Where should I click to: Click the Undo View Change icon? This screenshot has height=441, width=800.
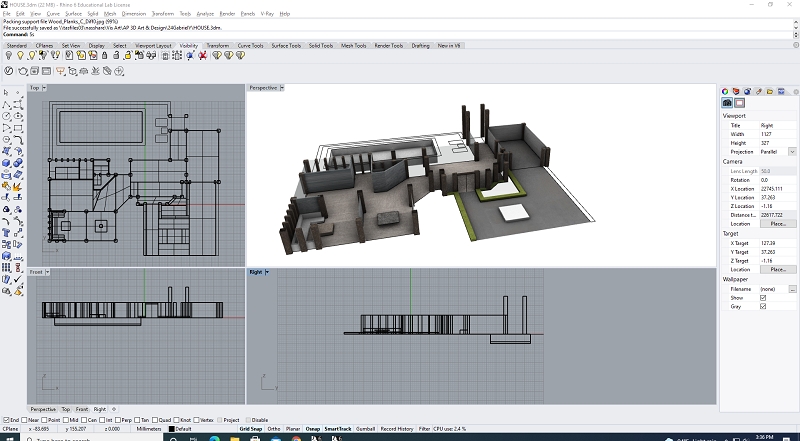(x=9, y=71)
